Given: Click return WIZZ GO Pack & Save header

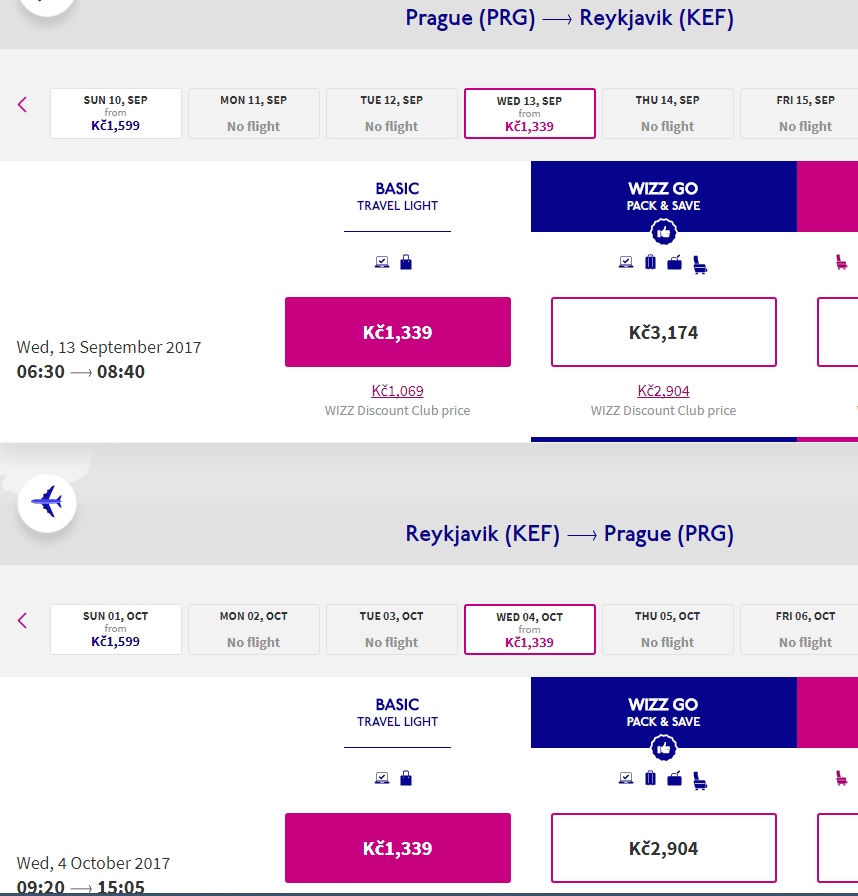Looking at the screenshot, I should pos(664,713).
